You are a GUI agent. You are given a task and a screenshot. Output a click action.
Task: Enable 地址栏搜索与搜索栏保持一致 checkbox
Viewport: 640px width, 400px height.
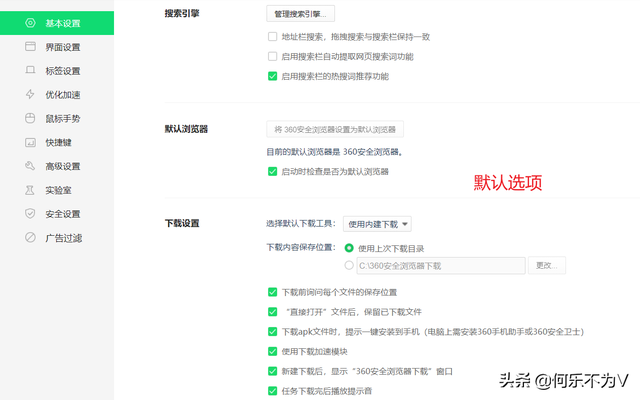[272, 37]
